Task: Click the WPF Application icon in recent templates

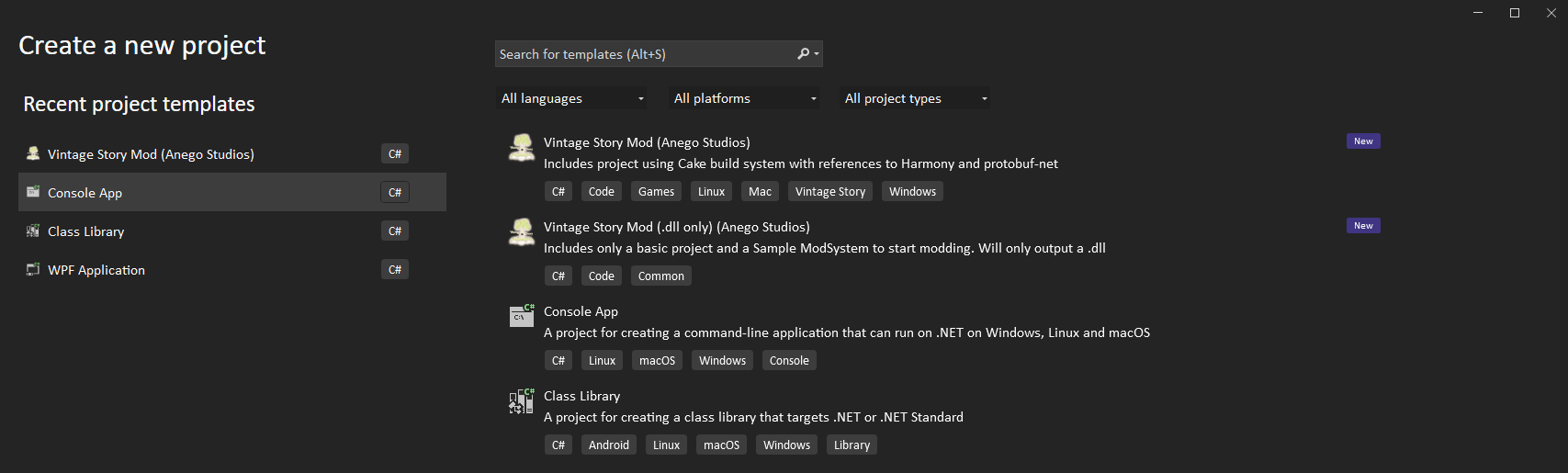Action: (x=33, y=269)
